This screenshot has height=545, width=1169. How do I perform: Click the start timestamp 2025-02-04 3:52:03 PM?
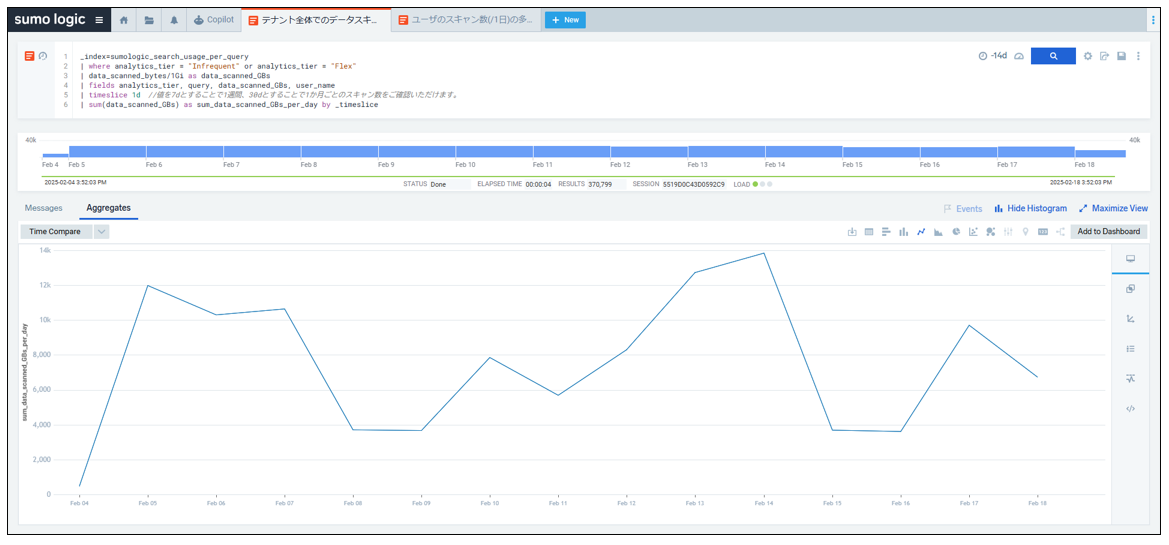(x=75, y=181)
